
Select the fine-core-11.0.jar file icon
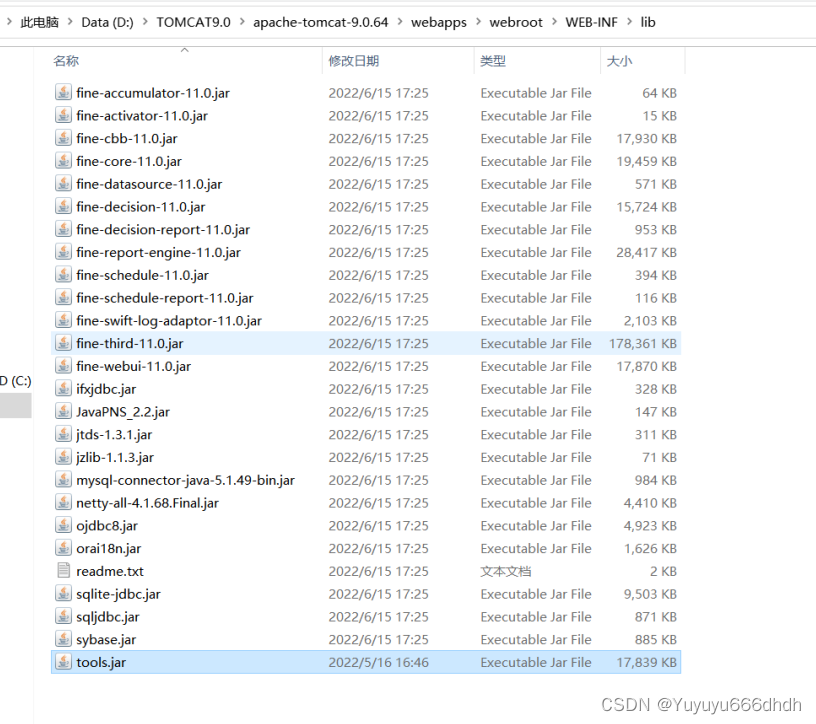tap(63, 161)
